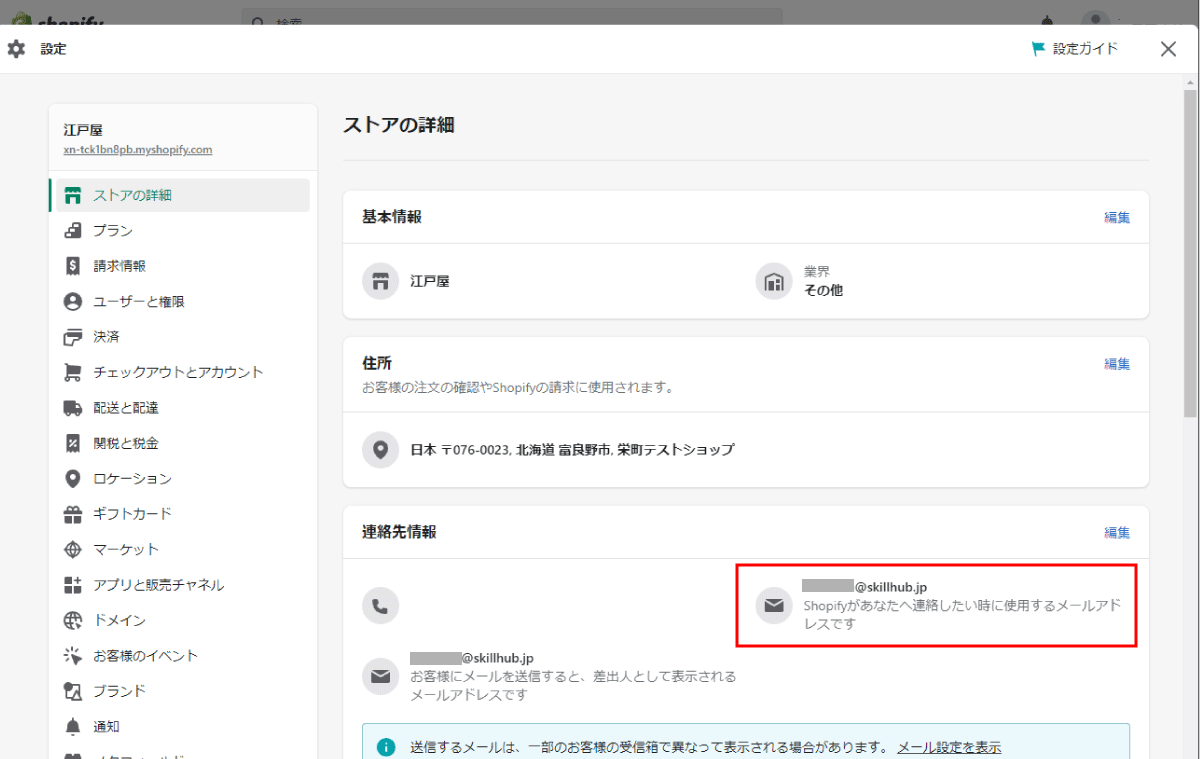The height and width of the screenshot is (759, 1200).
Task: Click the ユーザーと権限 person icon
Action: pos(73,301)
